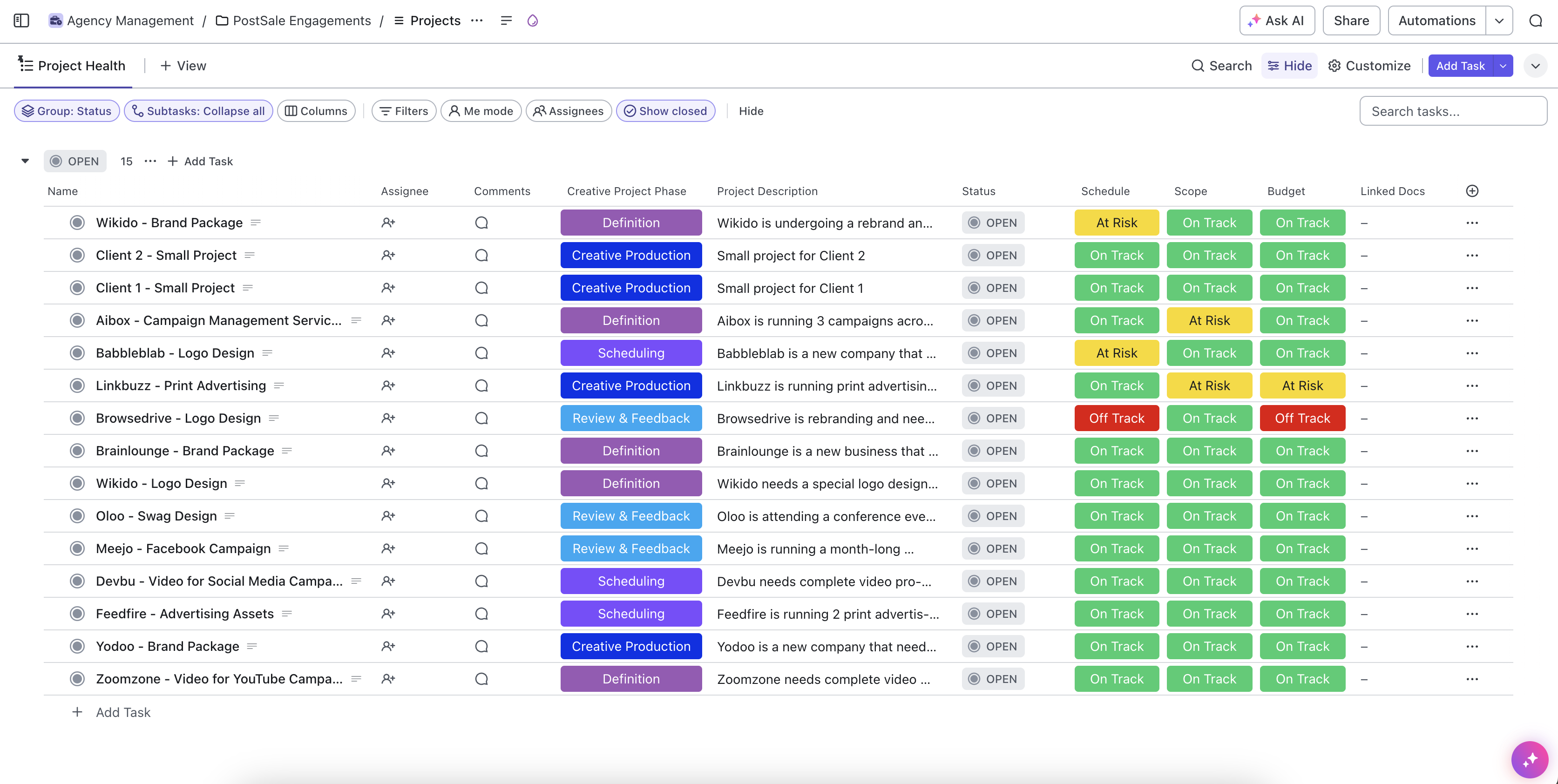Click Share button to share project
Viewport: 1558px width, 784px height.
click(1350, 21)
